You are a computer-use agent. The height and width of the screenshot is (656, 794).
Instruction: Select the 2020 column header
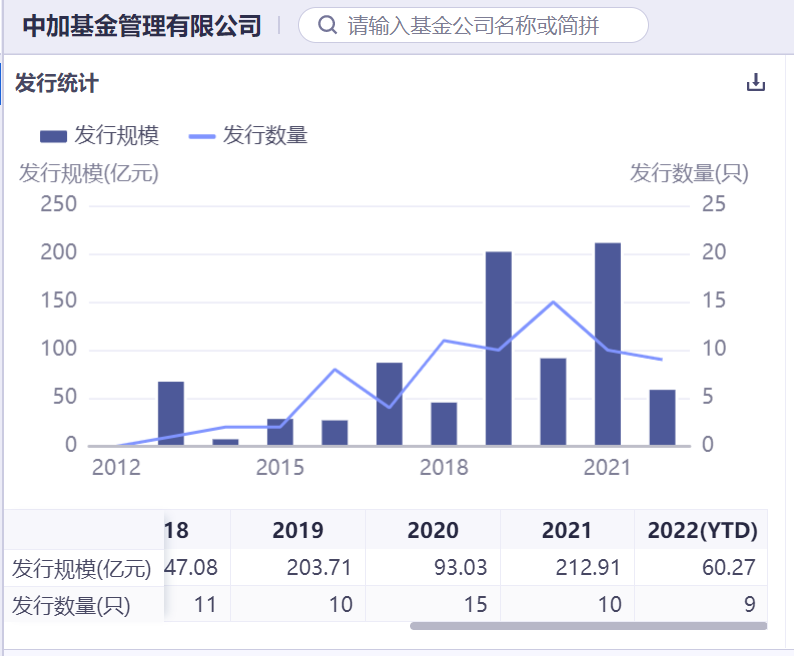click(x=433, y=530)
